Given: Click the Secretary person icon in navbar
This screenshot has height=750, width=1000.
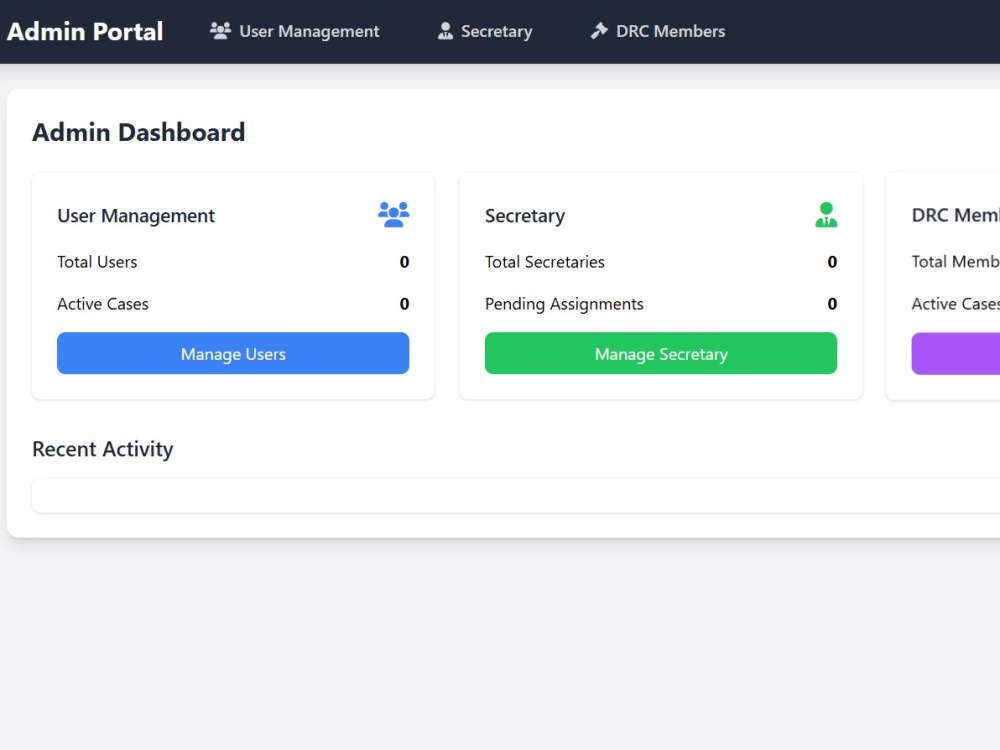Looking at the screenshot, I should (445, 31).
